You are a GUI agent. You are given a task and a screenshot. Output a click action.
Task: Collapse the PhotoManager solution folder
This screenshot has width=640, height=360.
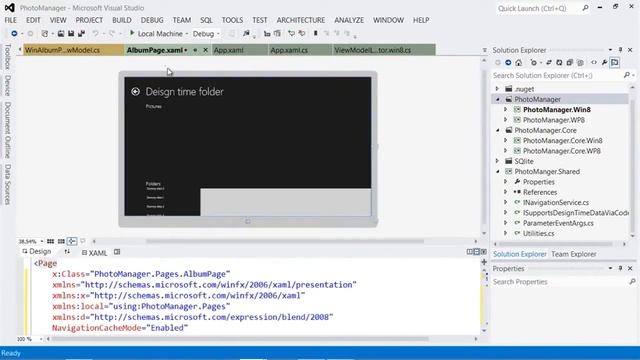click(498, 99)
